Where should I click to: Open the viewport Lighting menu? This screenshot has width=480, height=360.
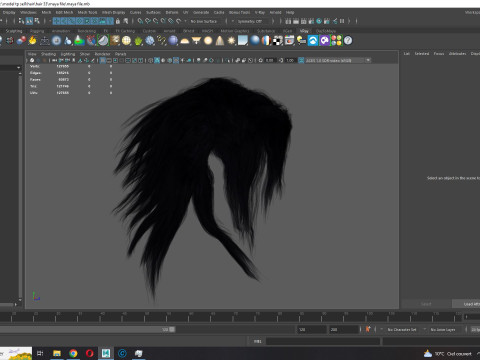click(x=68, y=54)
